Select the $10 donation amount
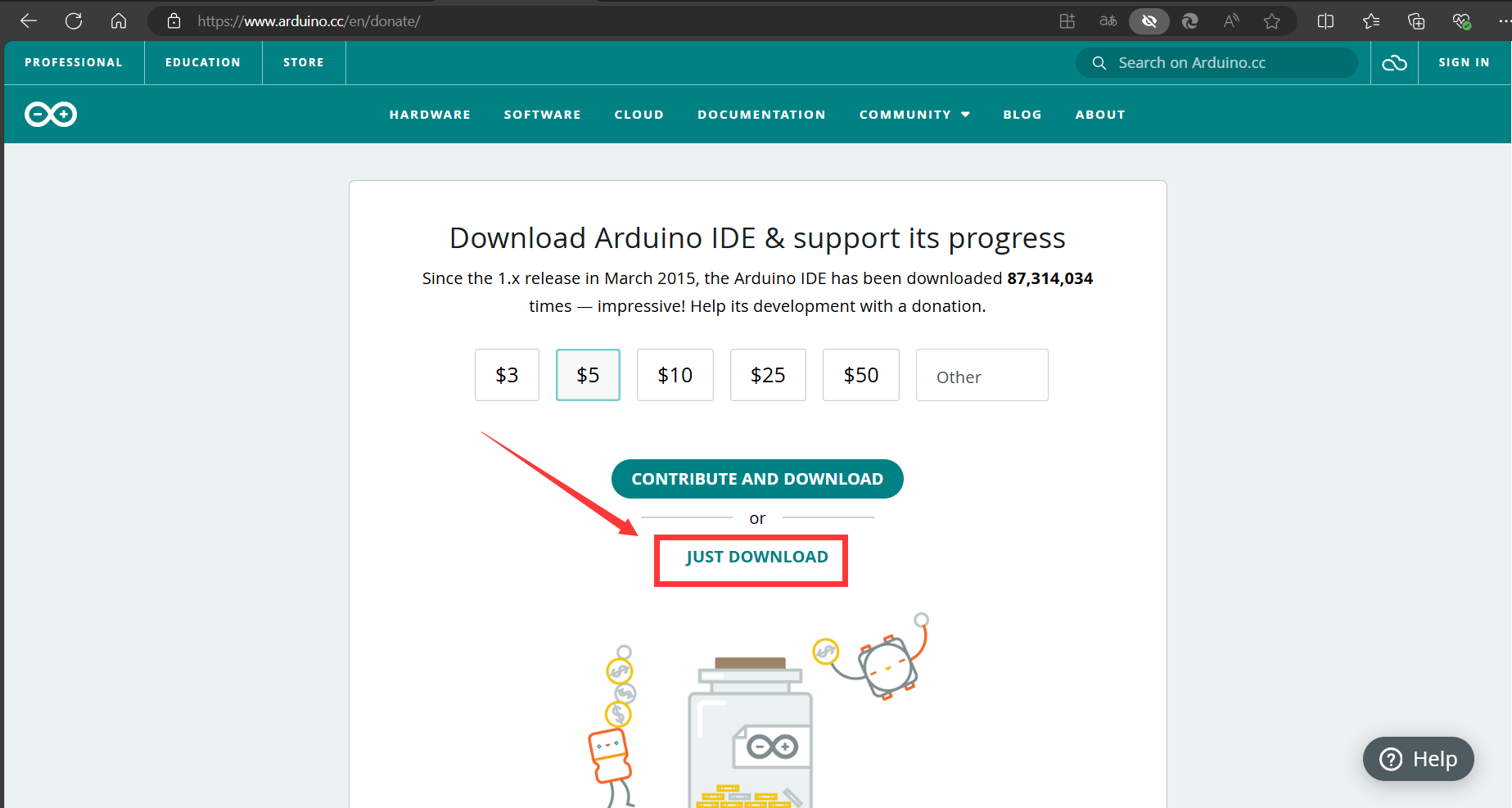 click(675, 375)
